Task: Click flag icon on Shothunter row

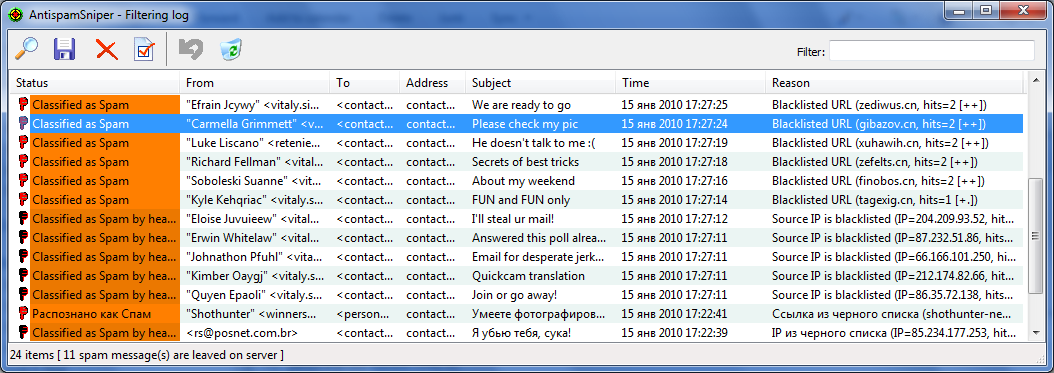Action: coord(24,314)
